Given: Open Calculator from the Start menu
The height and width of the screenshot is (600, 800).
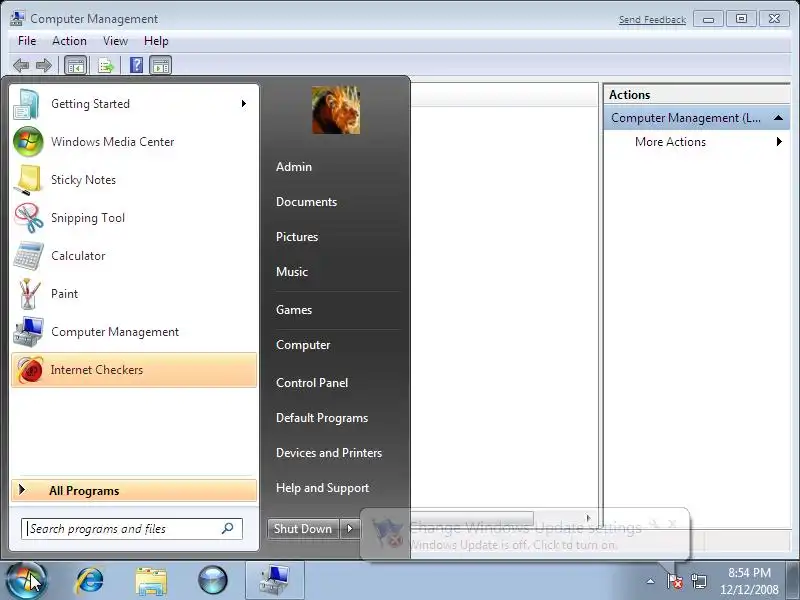Looking at the screenshot, I should coord(134,256).
